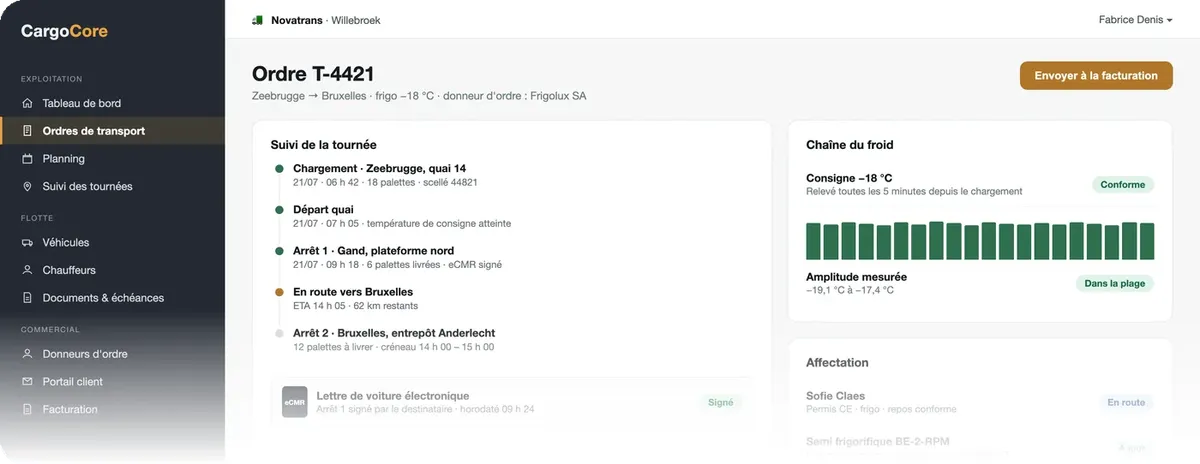The width and height of the screenshot is (1200, 464).
Task: Click the green Novatrans truck logo icon
Action: click(258, 20)
